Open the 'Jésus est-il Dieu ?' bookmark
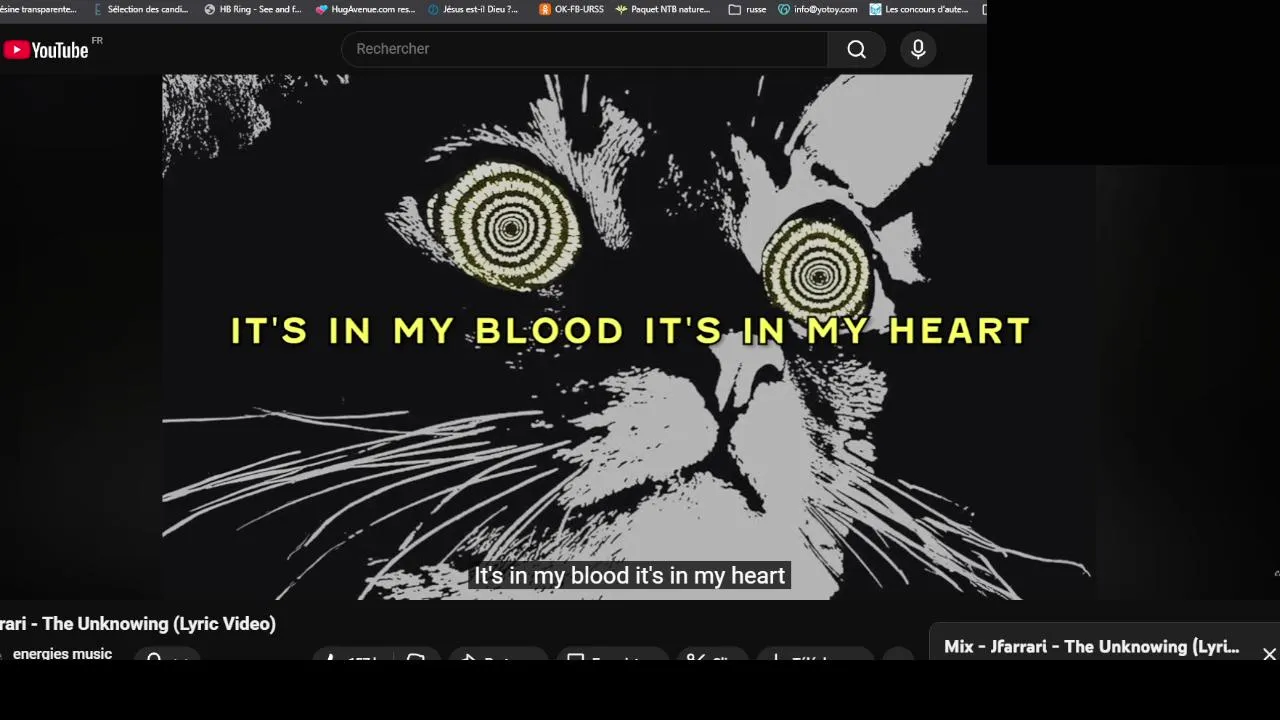The image size is (1280, 720). (473, 9)
